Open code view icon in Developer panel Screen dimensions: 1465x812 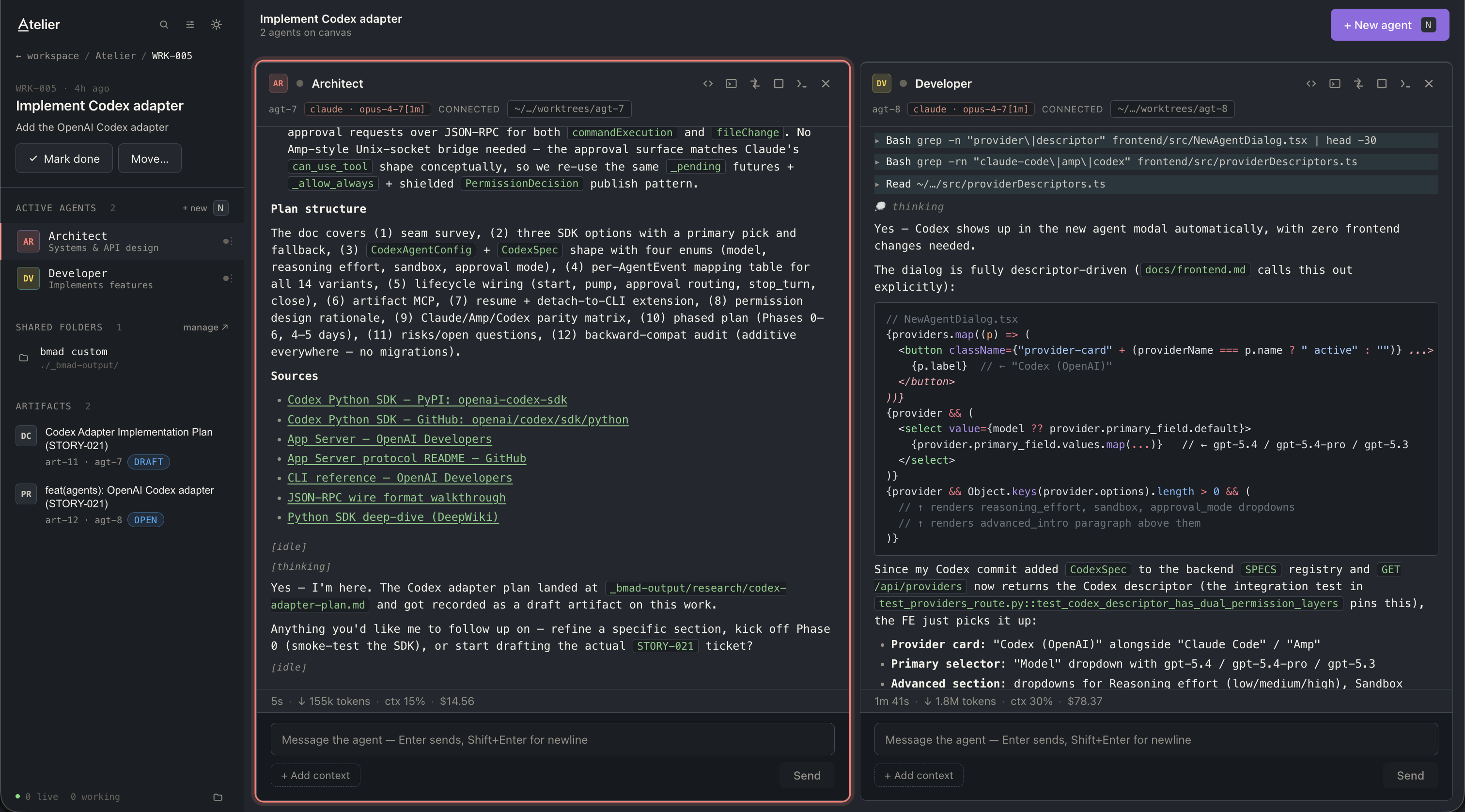[x=1311, y=84]
